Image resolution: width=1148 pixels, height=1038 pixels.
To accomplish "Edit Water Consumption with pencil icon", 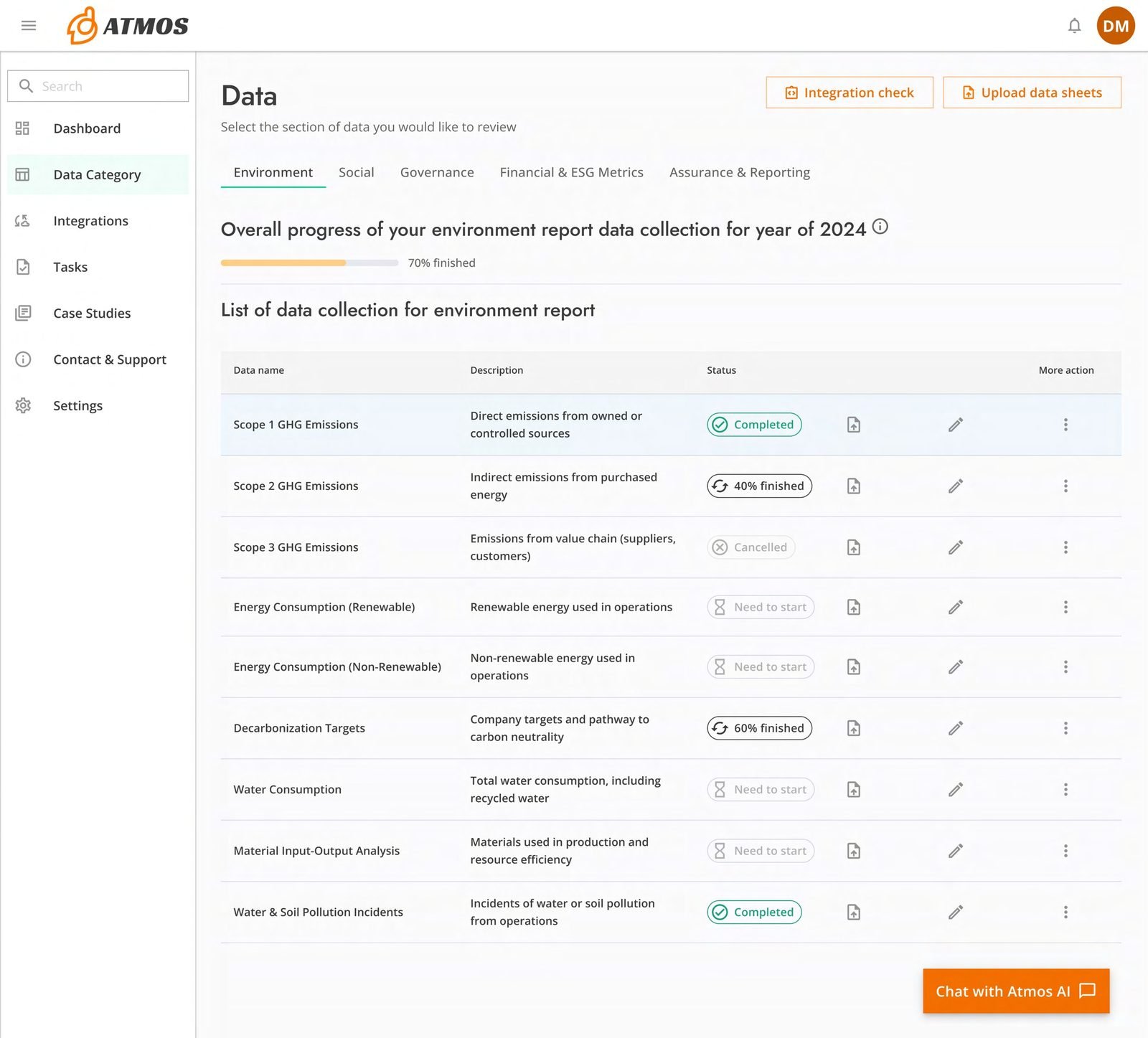I will tap(956, 790).
